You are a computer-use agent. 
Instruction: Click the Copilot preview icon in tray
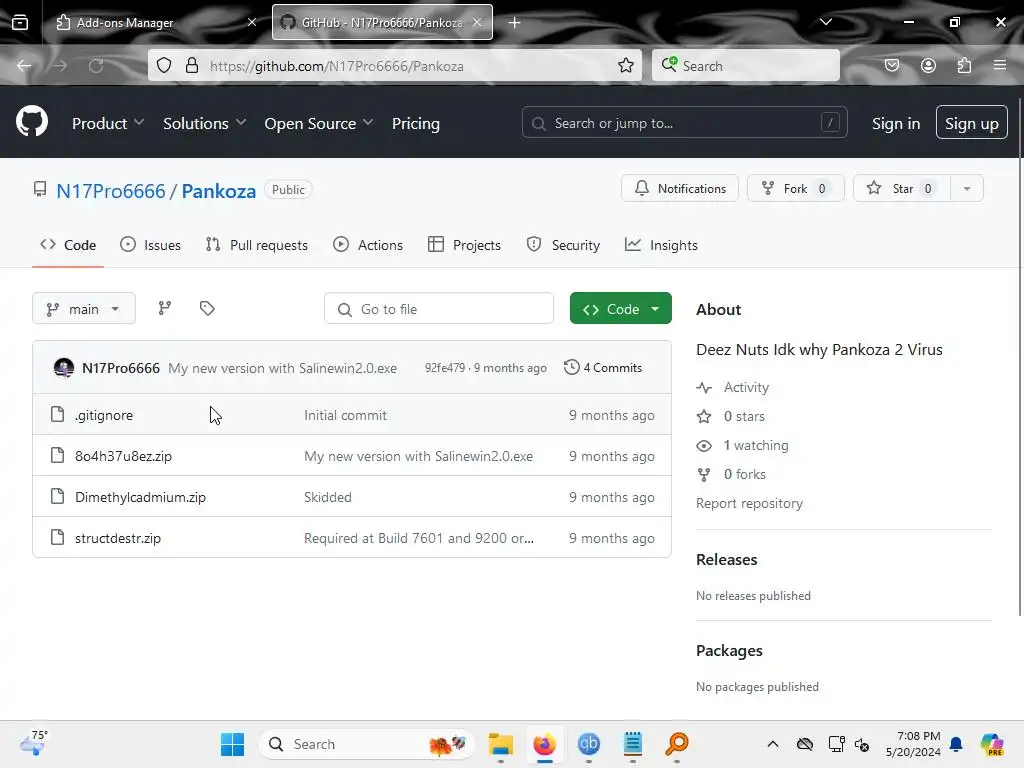point(991,744)
